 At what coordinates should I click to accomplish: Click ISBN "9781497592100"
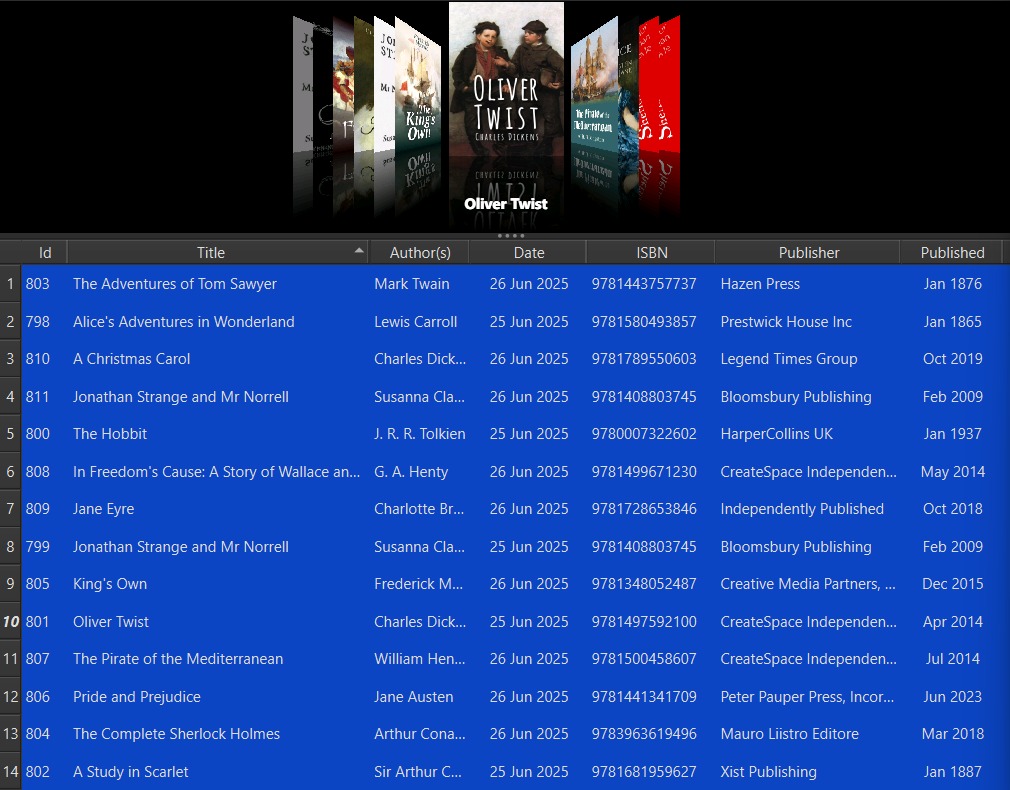[644, 622]
